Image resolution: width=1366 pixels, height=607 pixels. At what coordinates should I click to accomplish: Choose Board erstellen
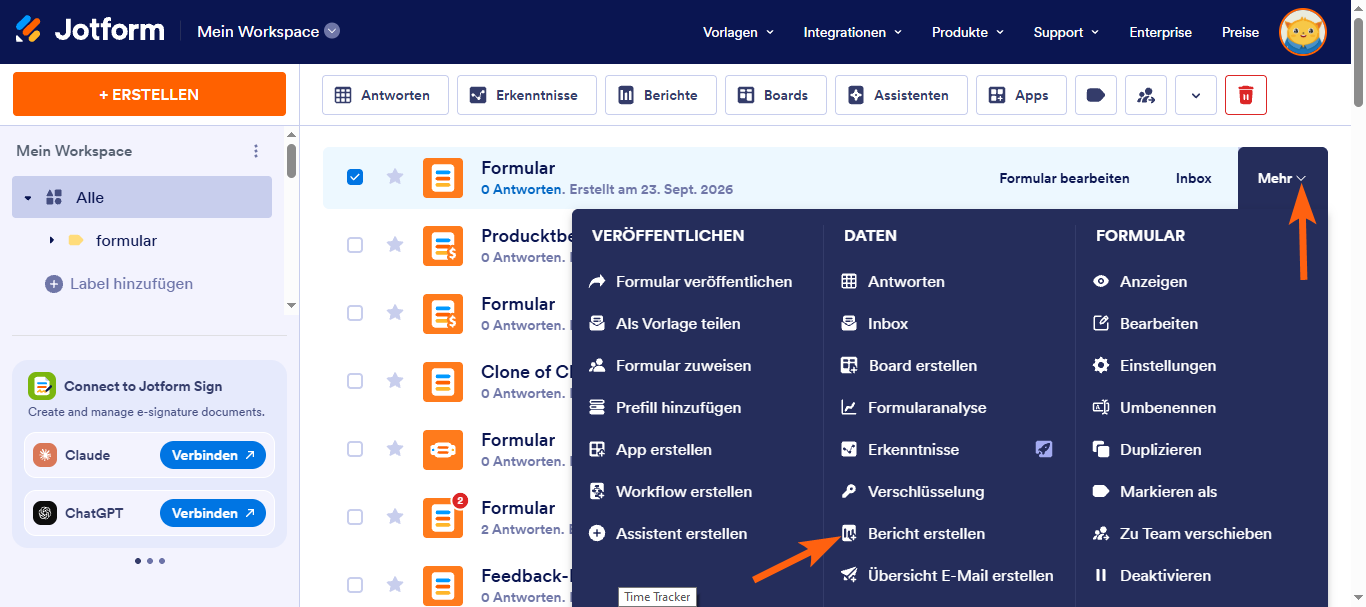point(910,366)
